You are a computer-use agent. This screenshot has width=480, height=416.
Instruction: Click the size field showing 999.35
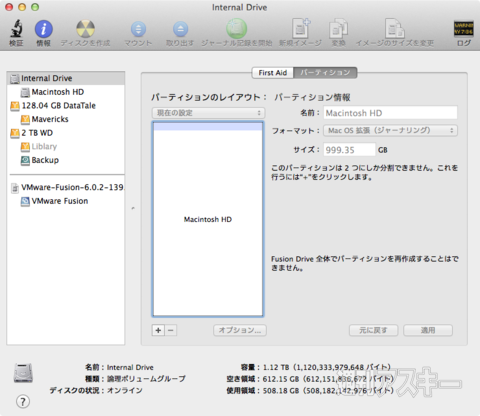pos(349,150)
